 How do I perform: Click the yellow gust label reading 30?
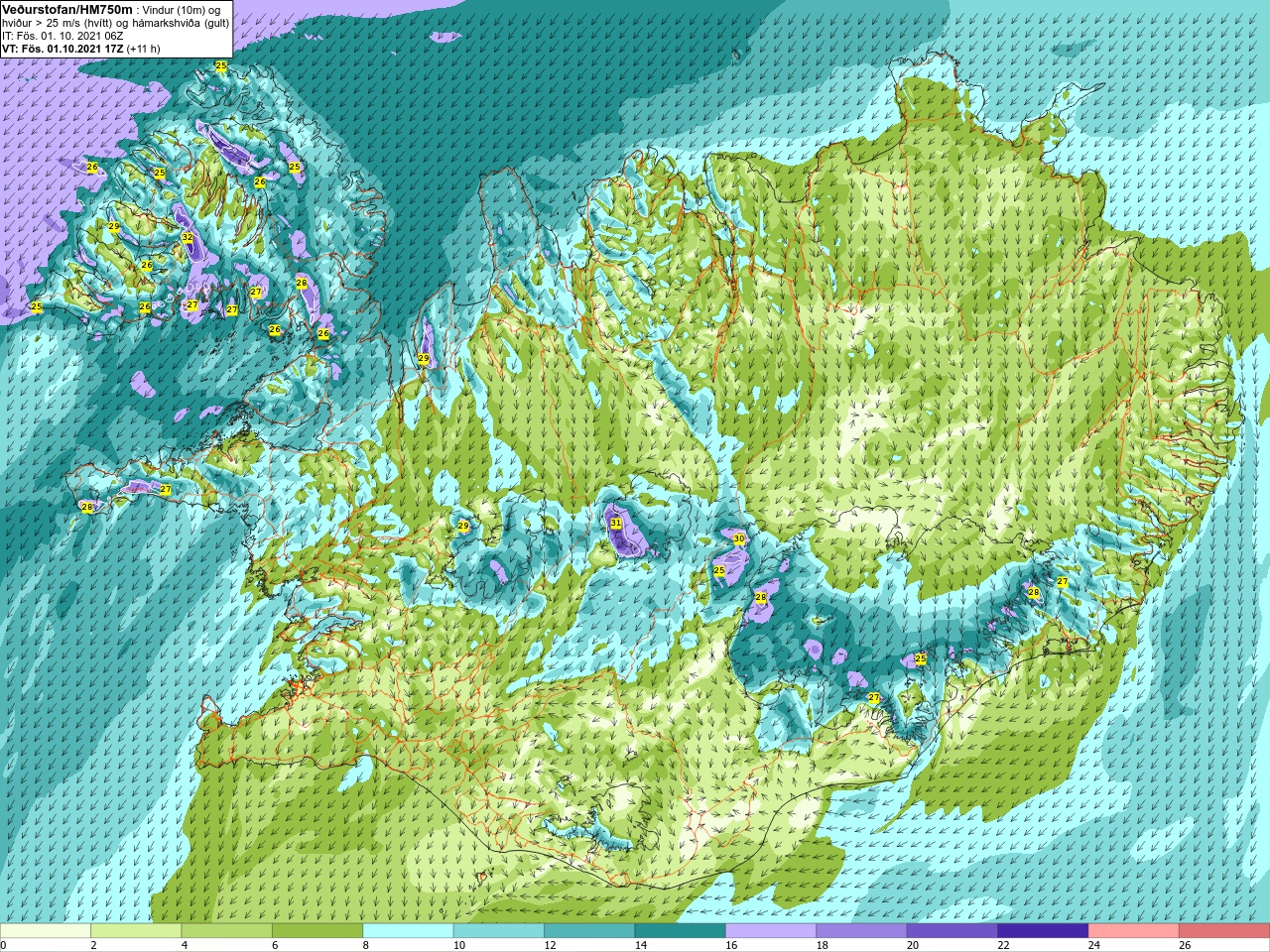[x=739, y=538]
